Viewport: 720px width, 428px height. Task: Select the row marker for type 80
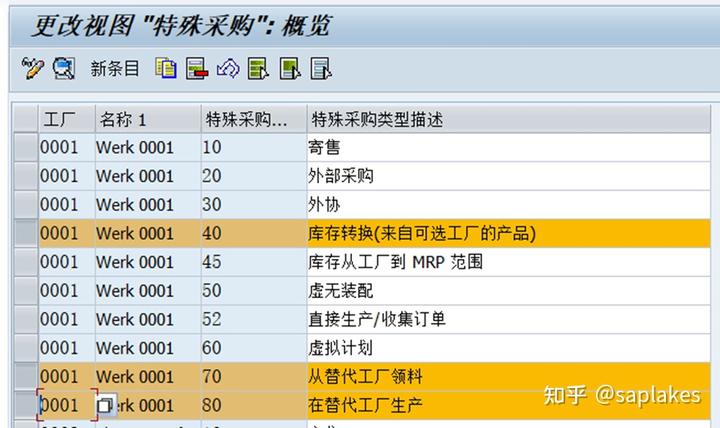coord(25,405)
